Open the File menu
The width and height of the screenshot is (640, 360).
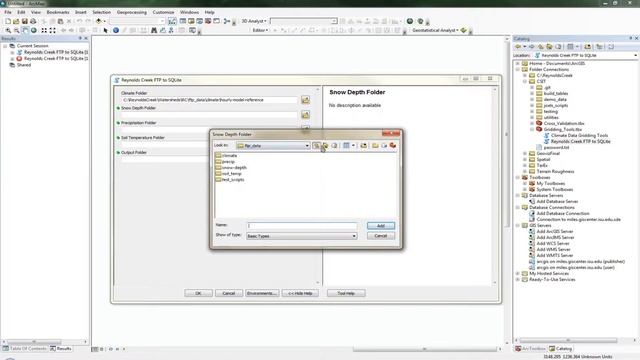pyautogui.click(x=8, y=13)
